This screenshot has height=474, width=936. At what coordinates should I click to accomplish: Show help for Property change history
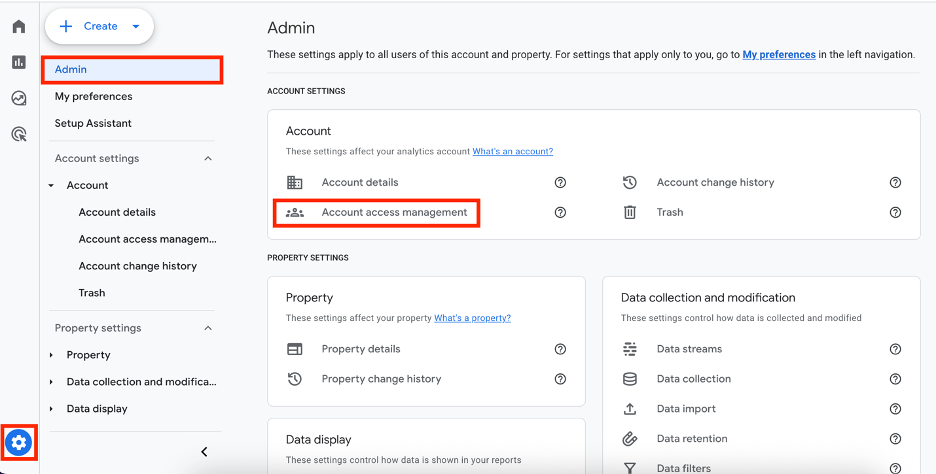(560, 379)
